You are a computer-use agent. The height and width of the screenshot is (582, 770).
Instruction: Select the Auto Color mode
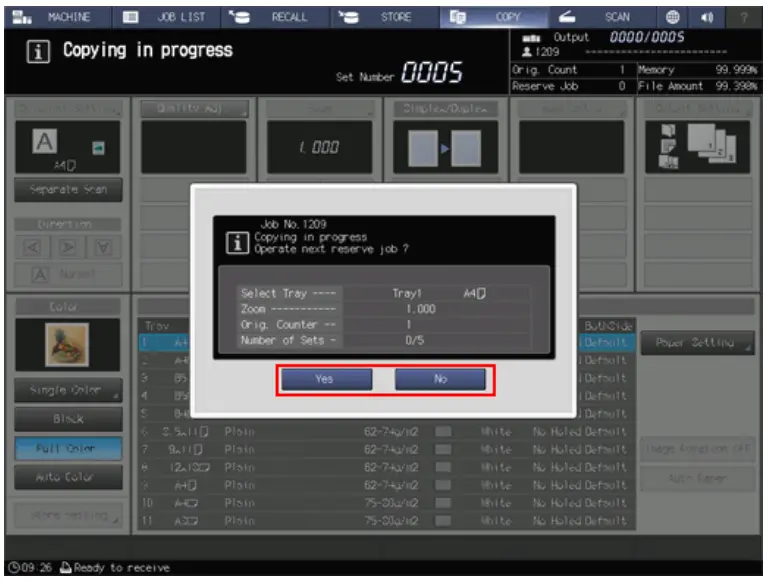(x=68, y=477)
